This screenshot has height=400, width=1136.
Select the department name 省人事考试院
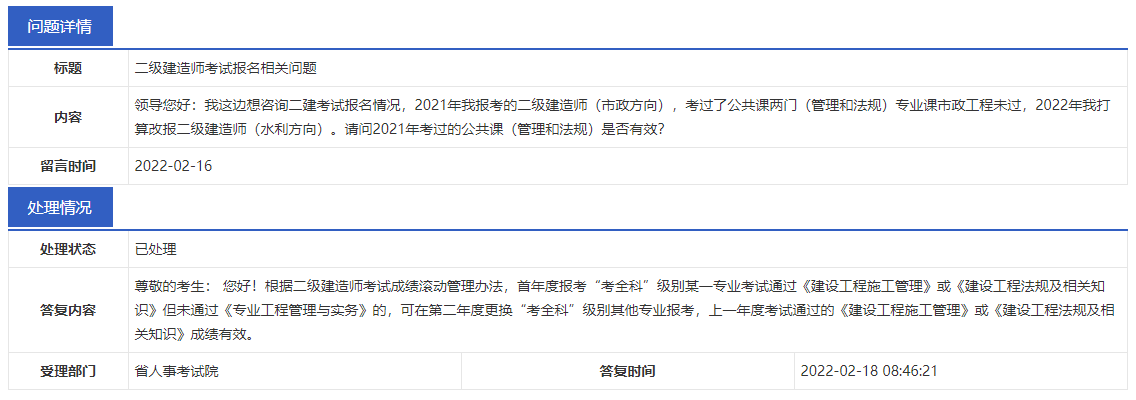pos(176,371)
